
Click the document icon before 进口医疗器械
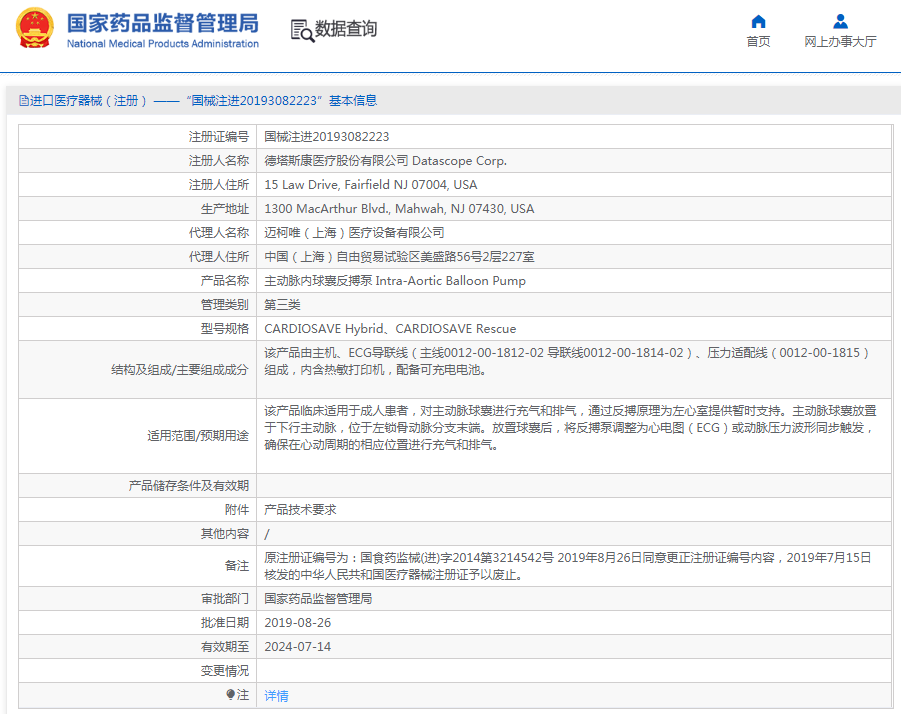[x=23, y=101]
